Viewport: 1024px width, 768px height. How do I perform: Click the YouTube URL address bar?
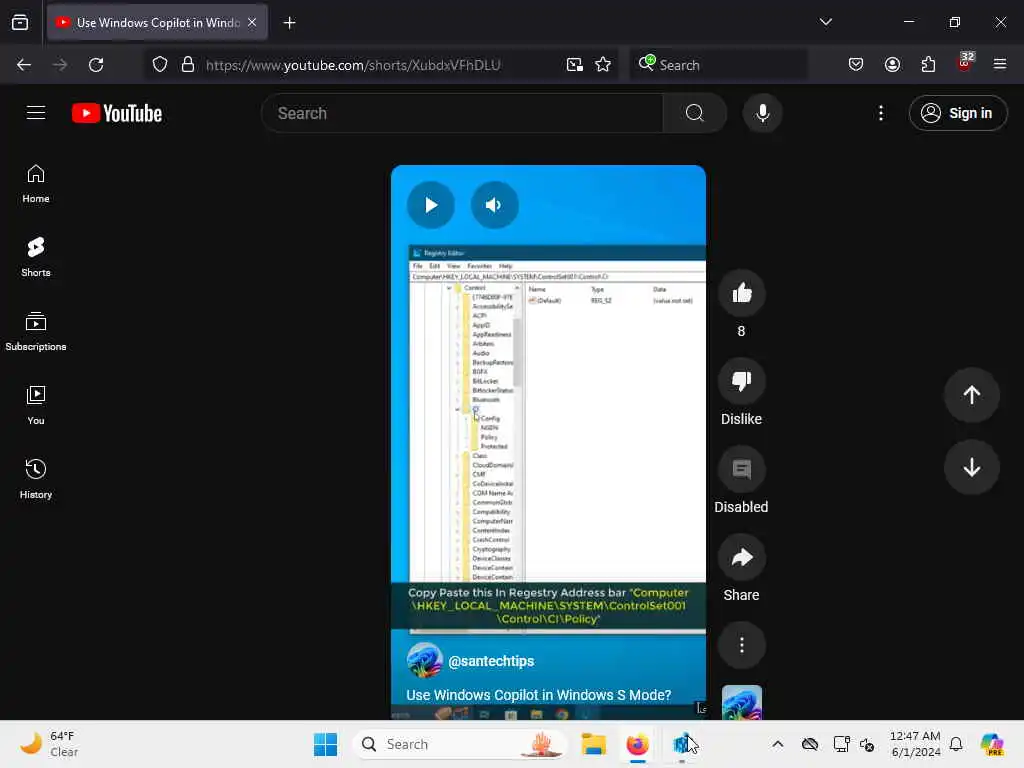pyautogui.click(x=353, y=65)
